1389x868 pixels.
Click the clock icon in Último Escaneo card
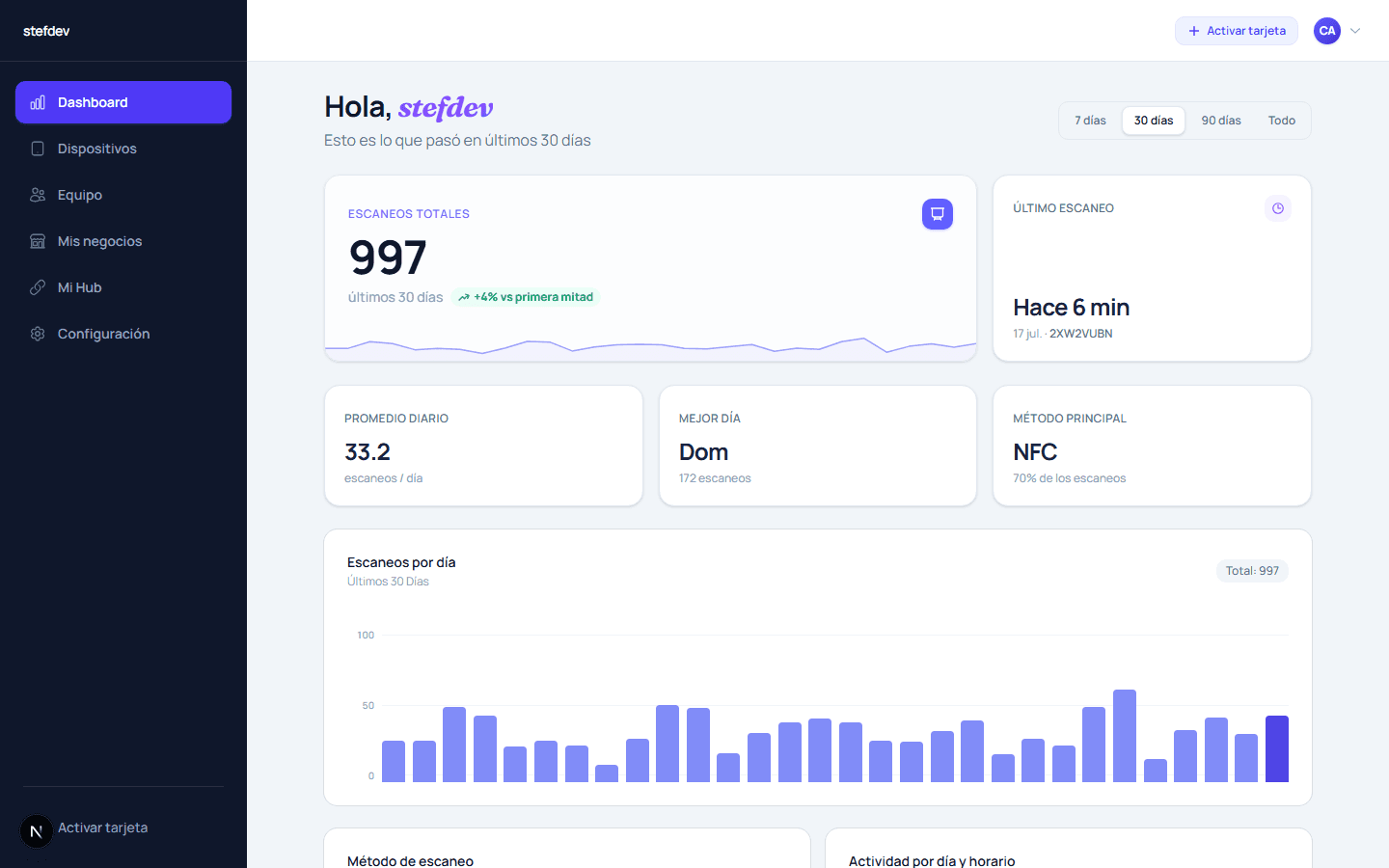1278,208
